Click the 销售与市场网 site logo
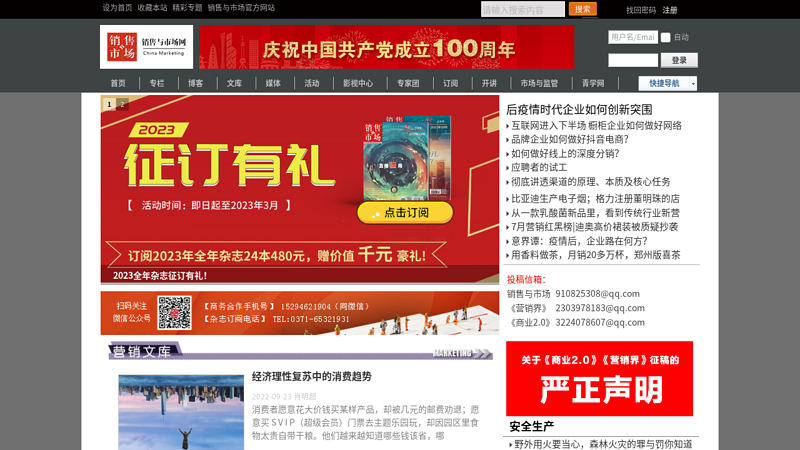800x450 pixels. coord(146,47)
